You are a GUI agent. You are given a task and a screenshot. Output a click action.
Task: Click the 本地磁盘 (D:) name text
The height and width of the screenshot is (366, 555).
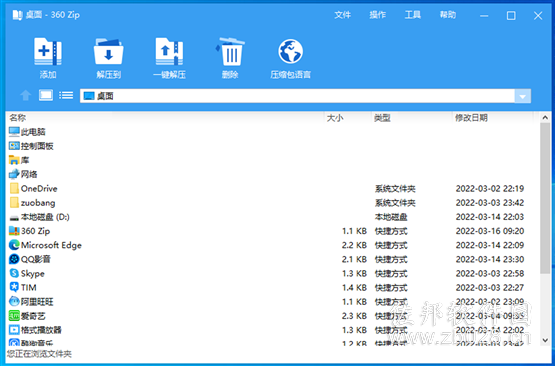[x=45, y=217]
